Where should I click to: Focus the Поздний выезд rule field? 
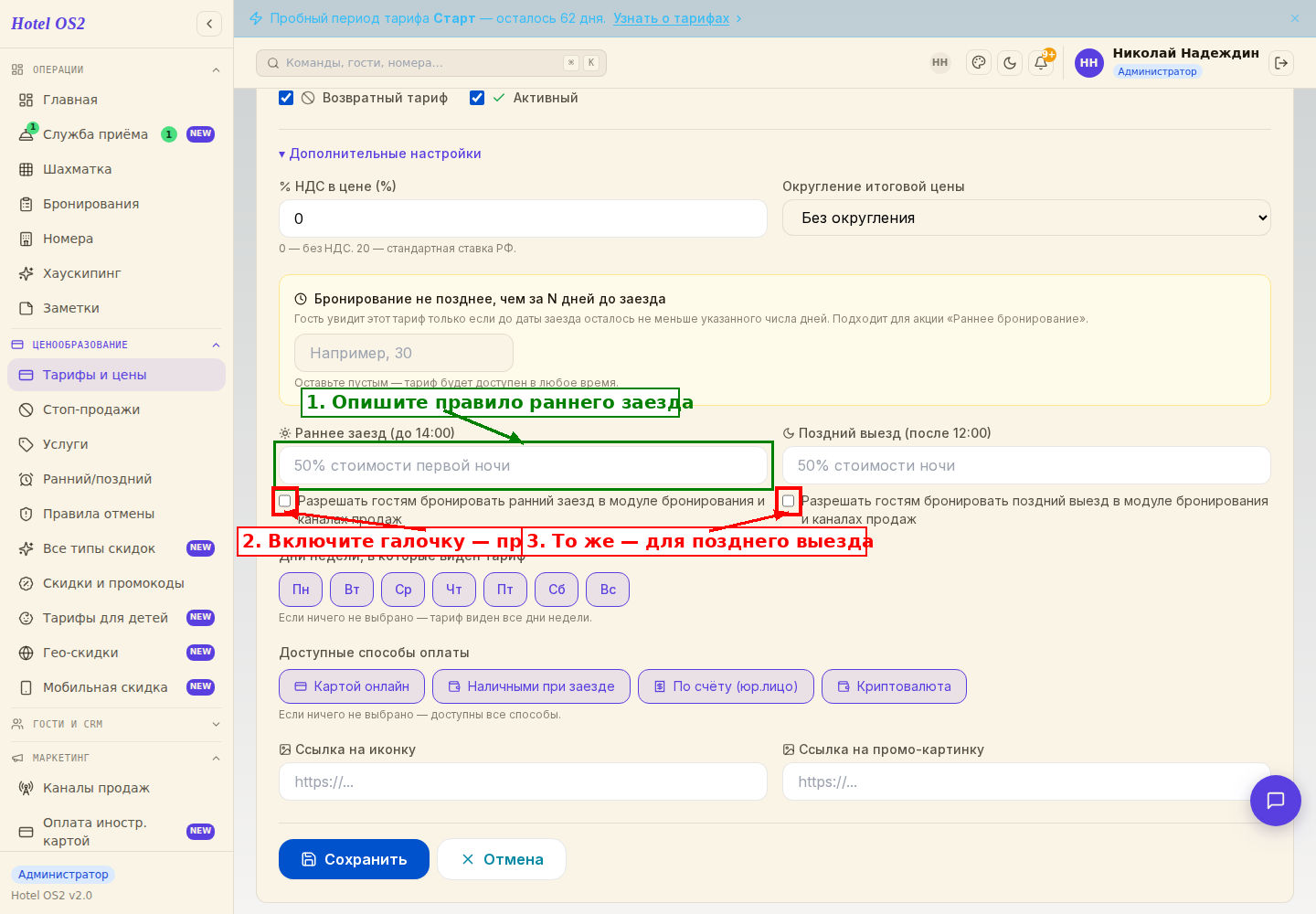coord(1026,465)
